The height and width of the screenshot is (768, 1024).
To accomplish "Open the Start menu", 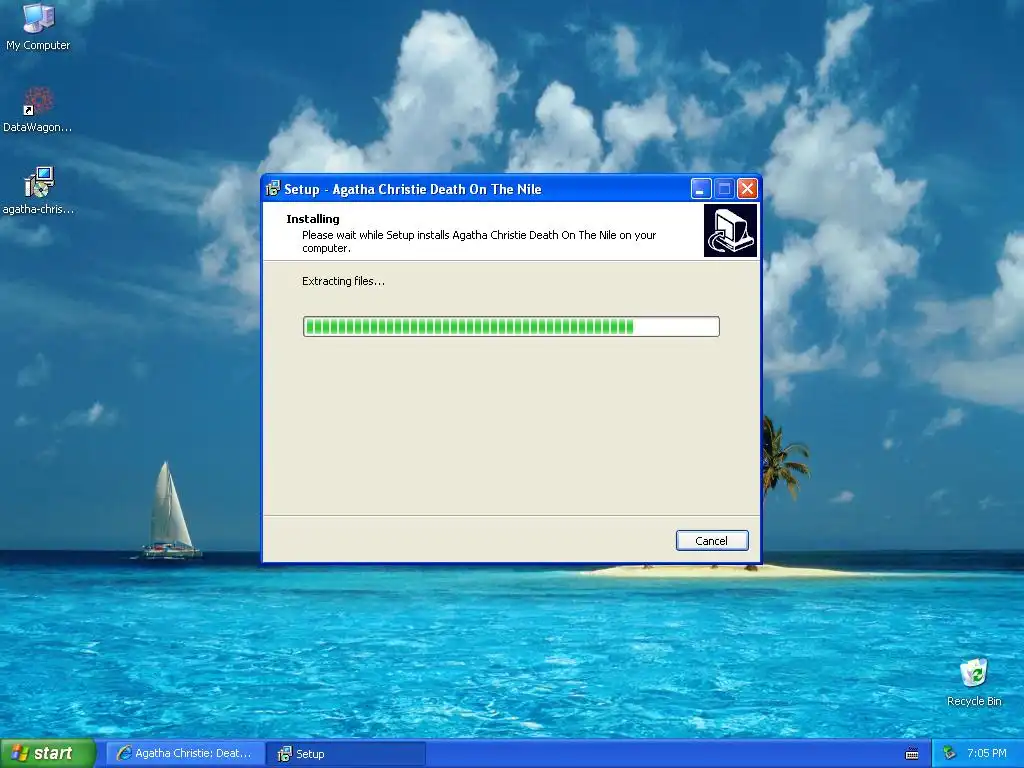I will pos(47,754).
